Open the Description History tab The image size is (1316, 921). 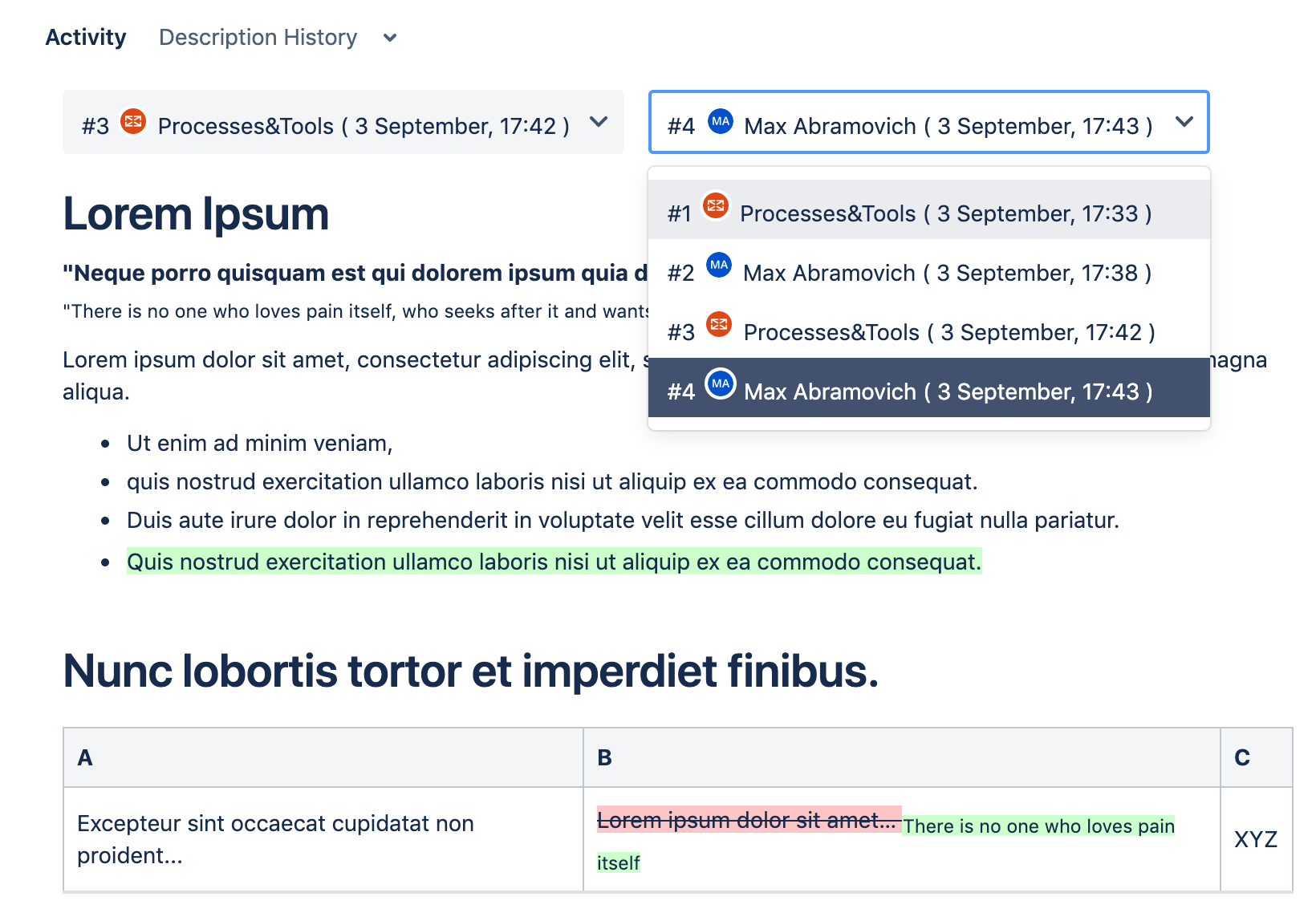pyautogui.click(x=258, y=38)
